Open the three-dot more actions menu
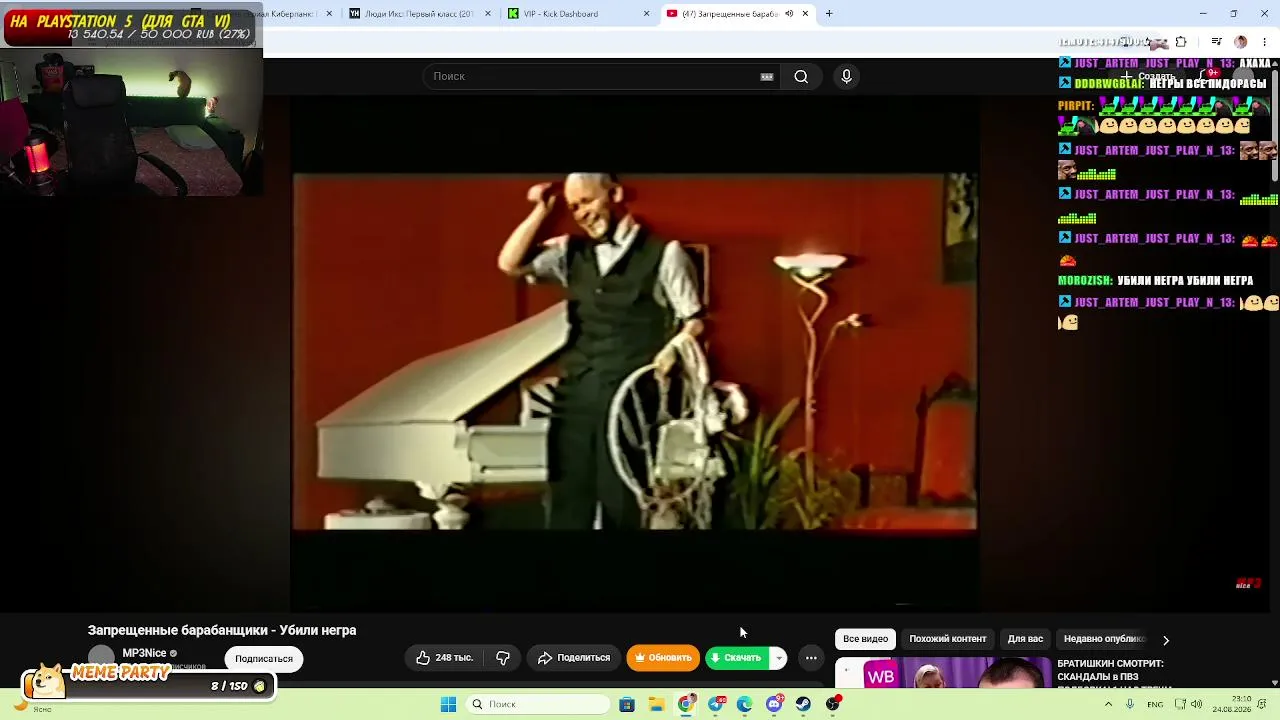The height and width of the screenshot is (720, 1280). point(811,658)
